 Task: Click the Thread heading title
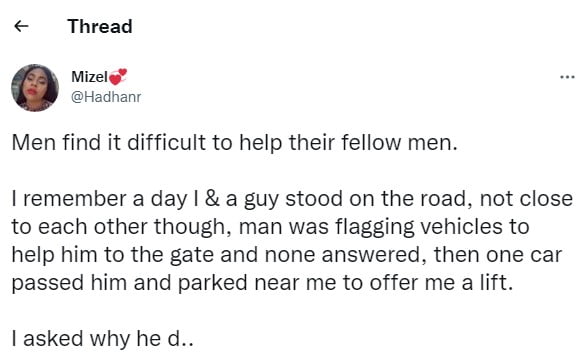(x=100, y=26)
